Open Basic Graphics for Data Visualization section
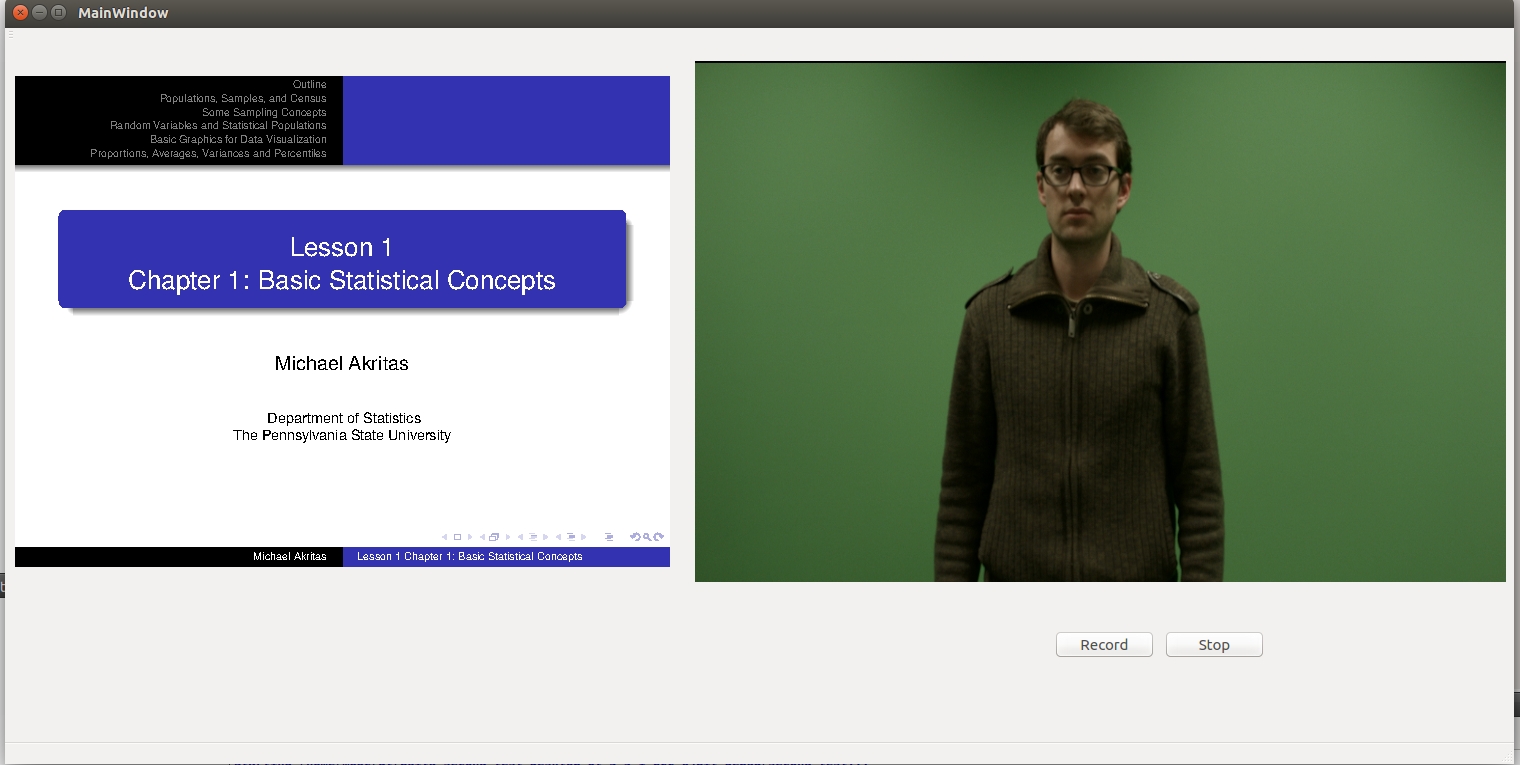 coord(238,140)
